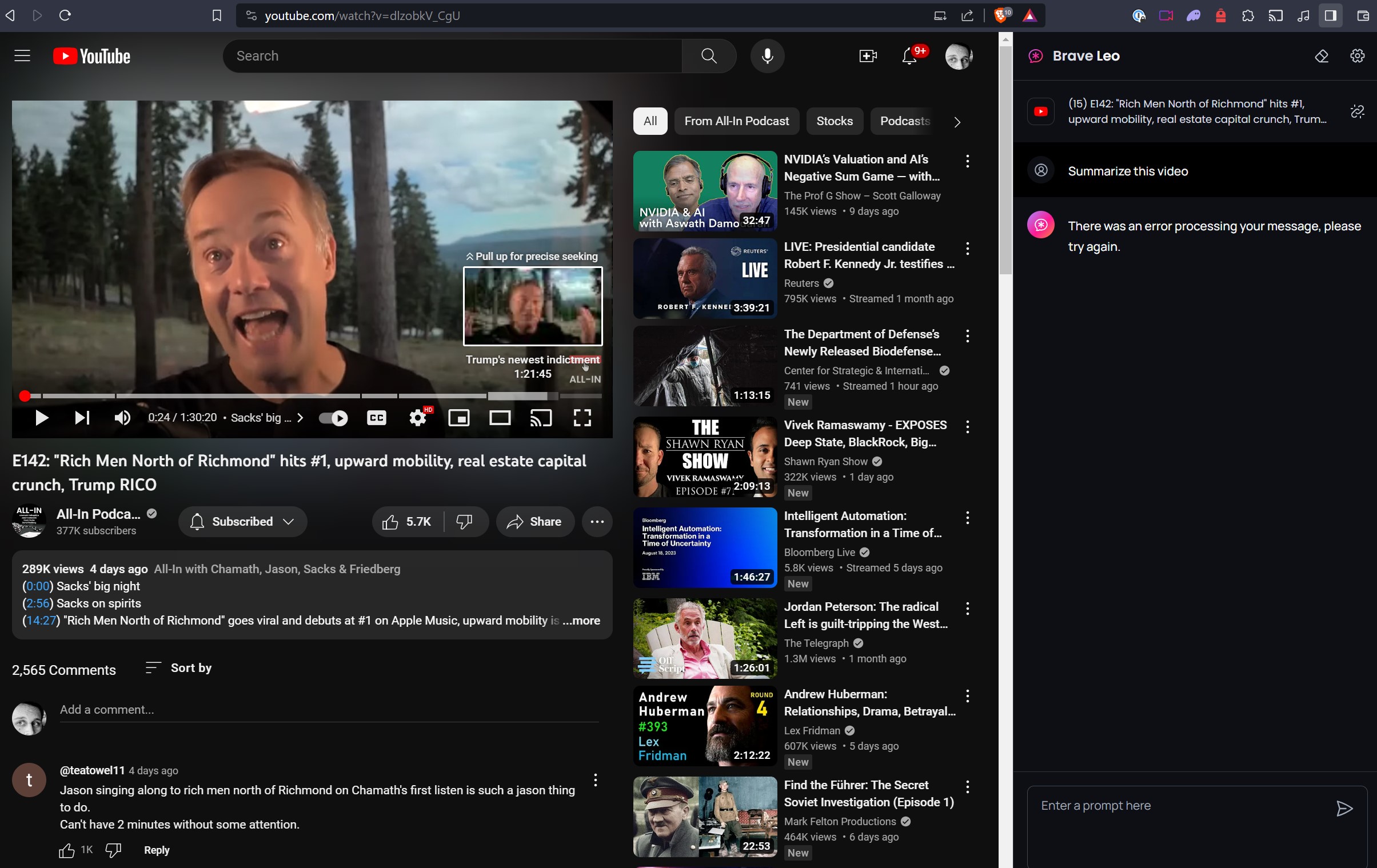Clear Brave Leo conversation with eraser icon

(x=1321, y=56)
